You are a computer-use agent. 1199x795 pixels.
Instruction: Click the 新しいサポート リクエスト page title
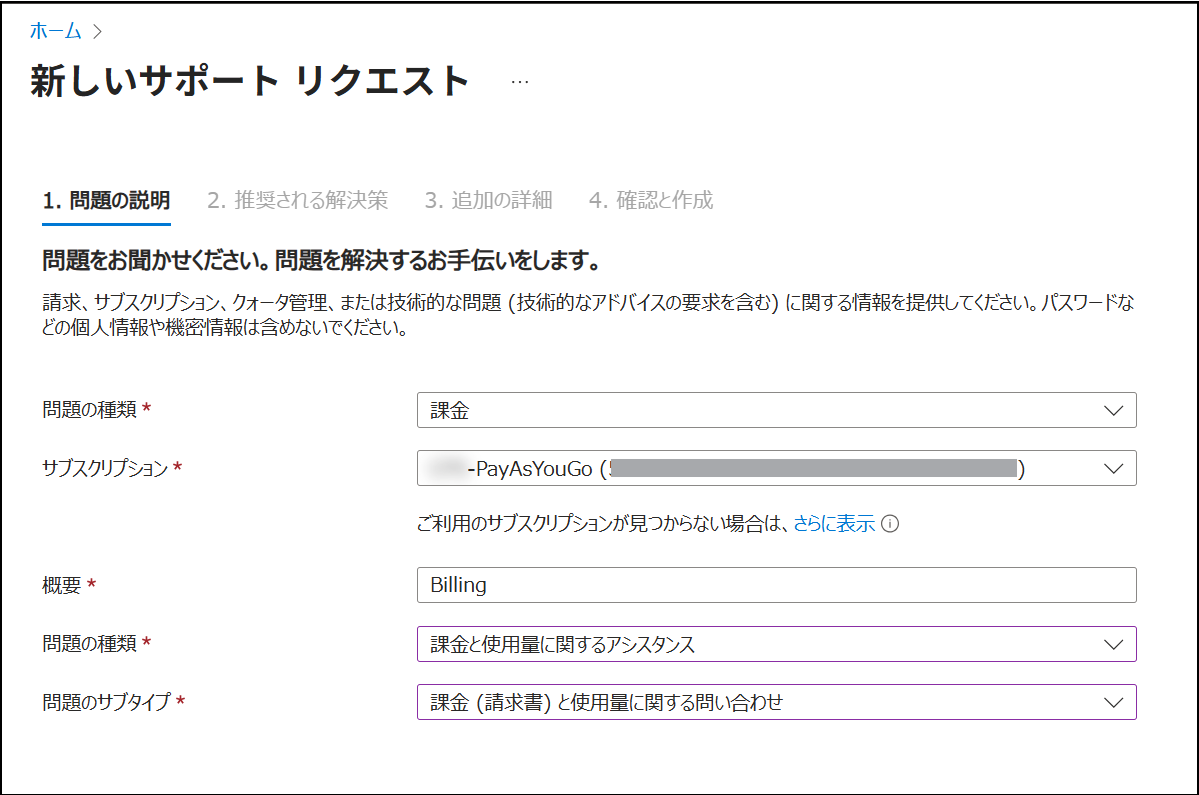tap(250, 80)
